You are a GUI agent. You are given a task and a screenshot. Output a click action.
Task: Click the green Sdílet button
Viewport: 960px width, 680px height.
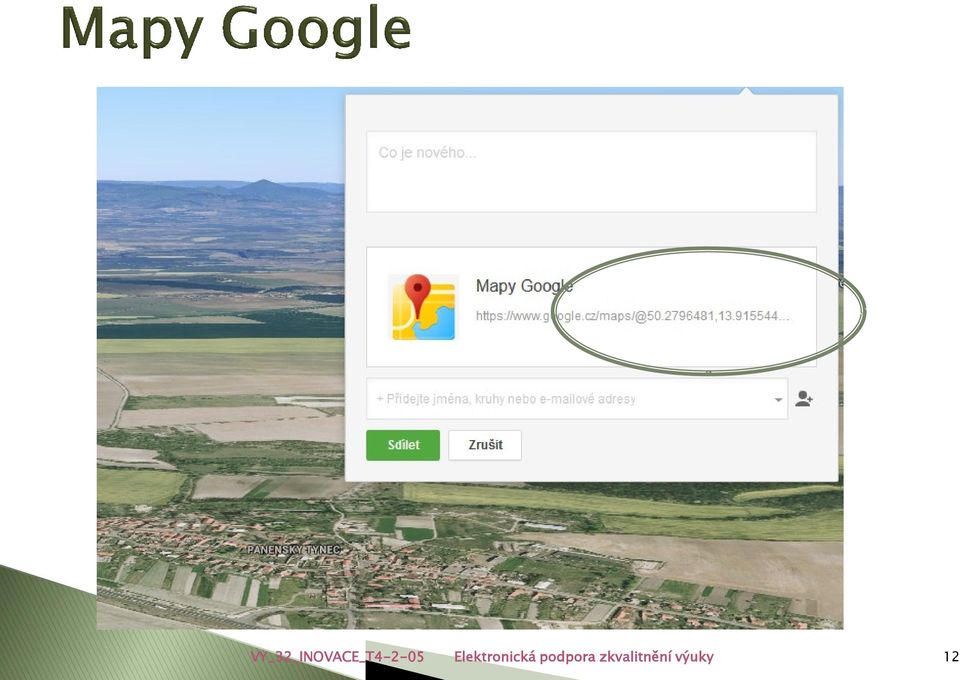click(x=403, y=445)
